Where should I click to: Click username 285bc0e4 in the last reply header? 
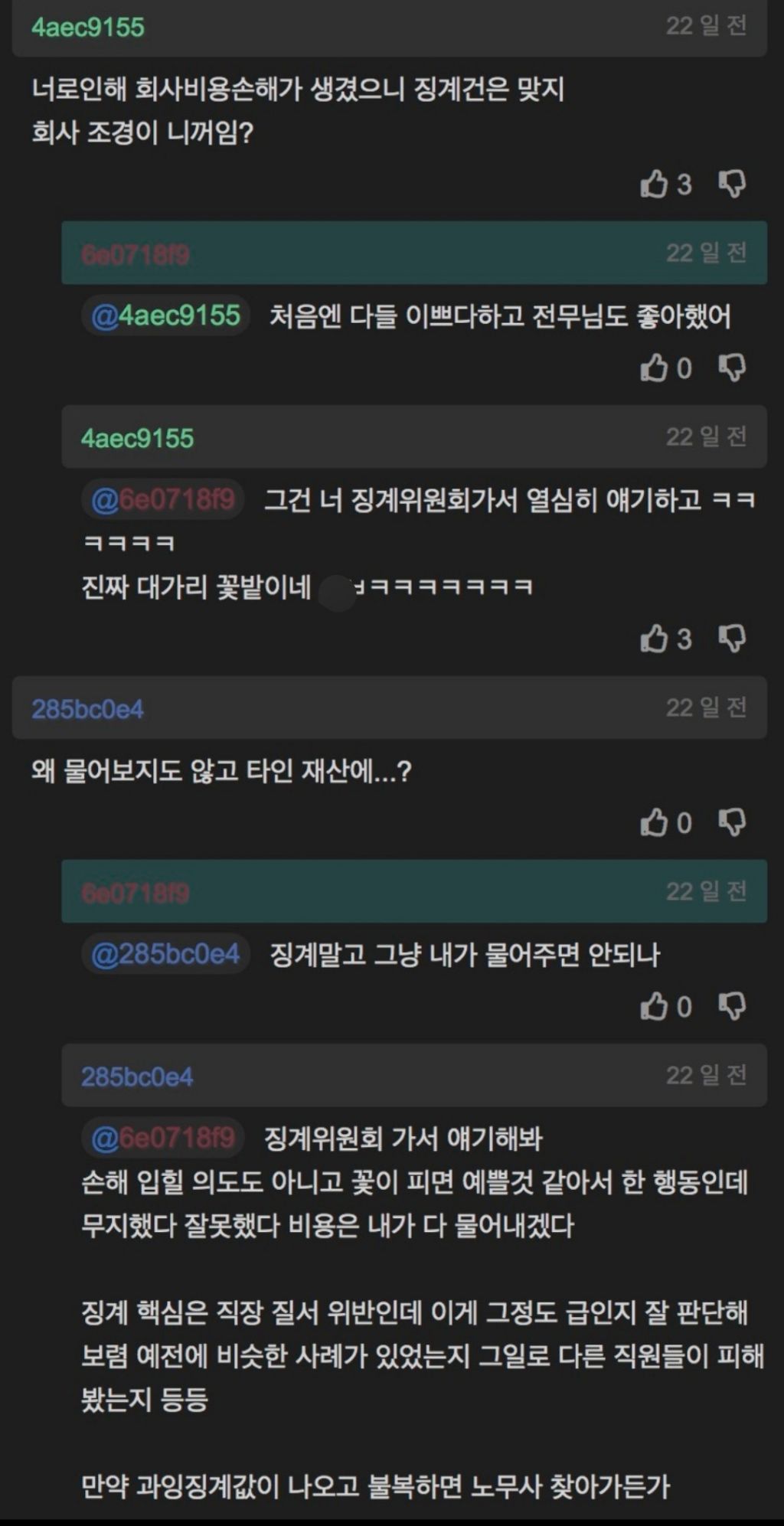[x=137, y=1077]
